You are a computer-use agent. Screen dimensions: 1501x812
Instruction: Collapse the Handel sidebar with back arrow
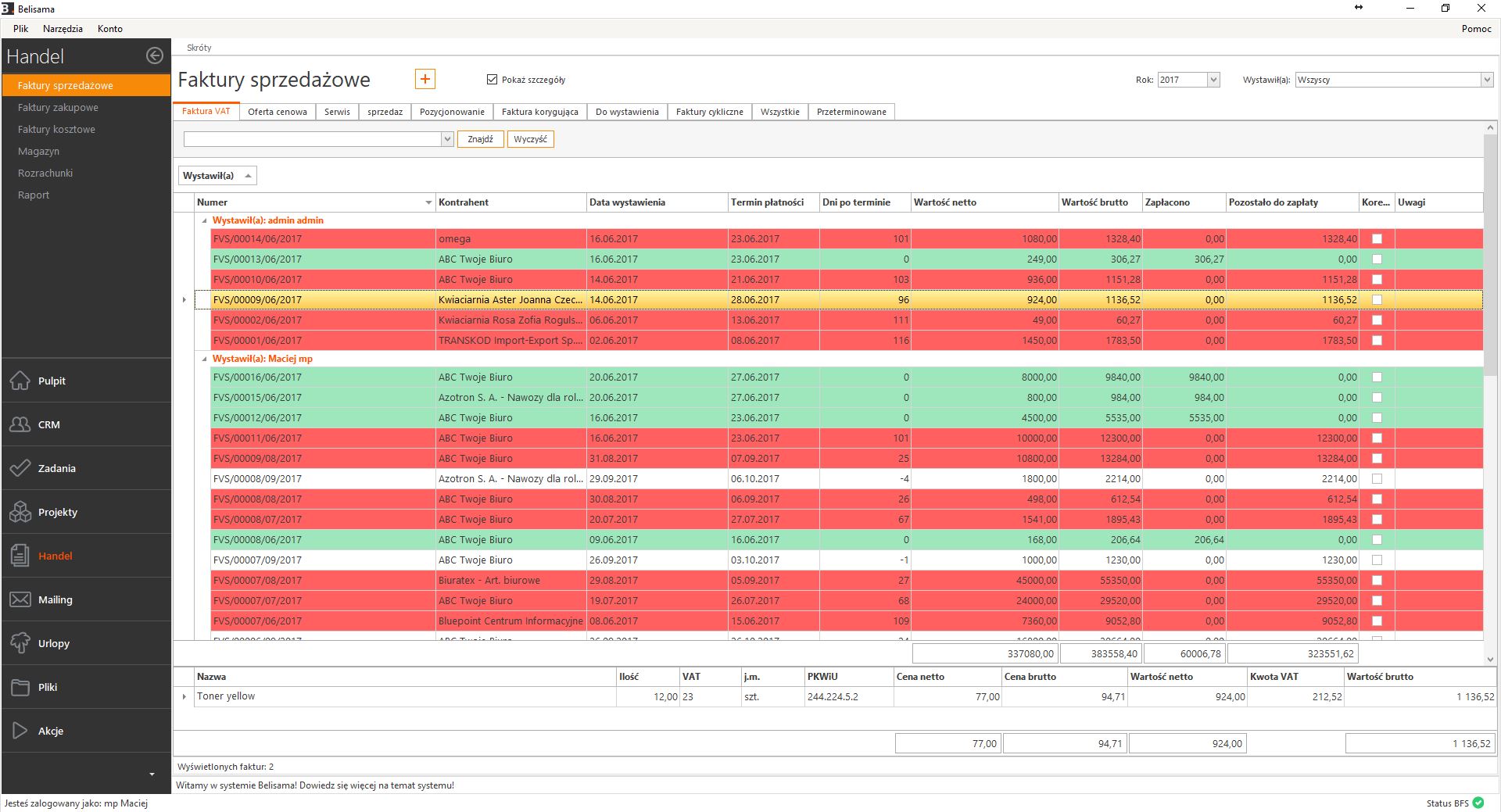pyautogui.click(x=155, y=55)
